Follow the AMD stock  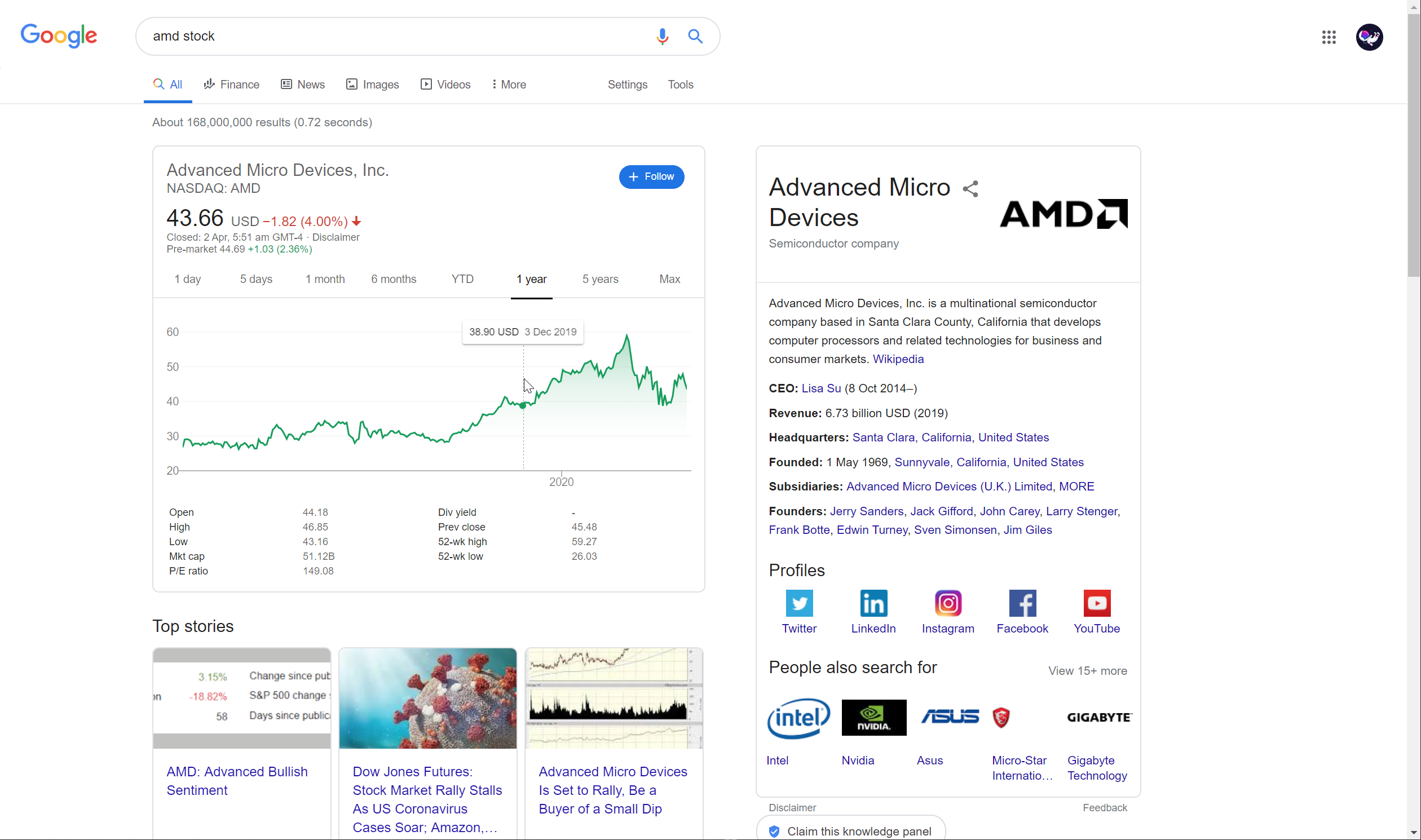651,176
